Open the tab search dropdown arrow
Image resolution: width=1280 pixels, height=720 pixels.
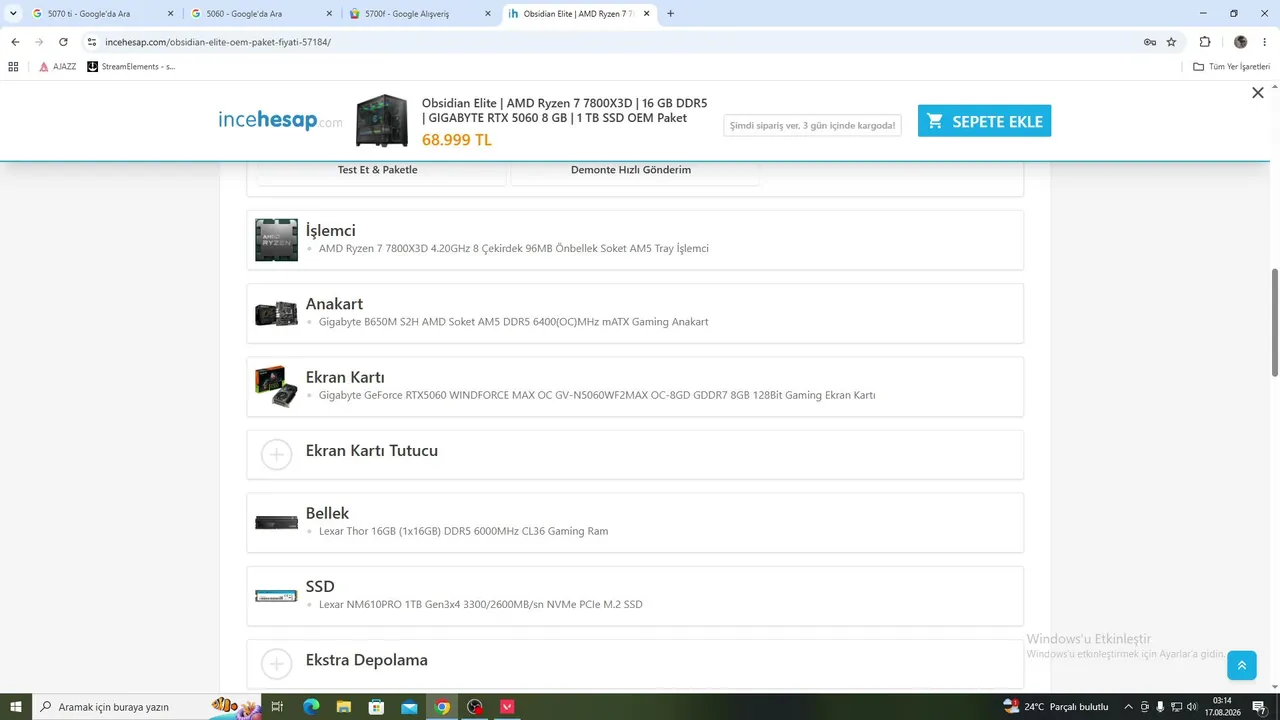click(x=13, y=14)
